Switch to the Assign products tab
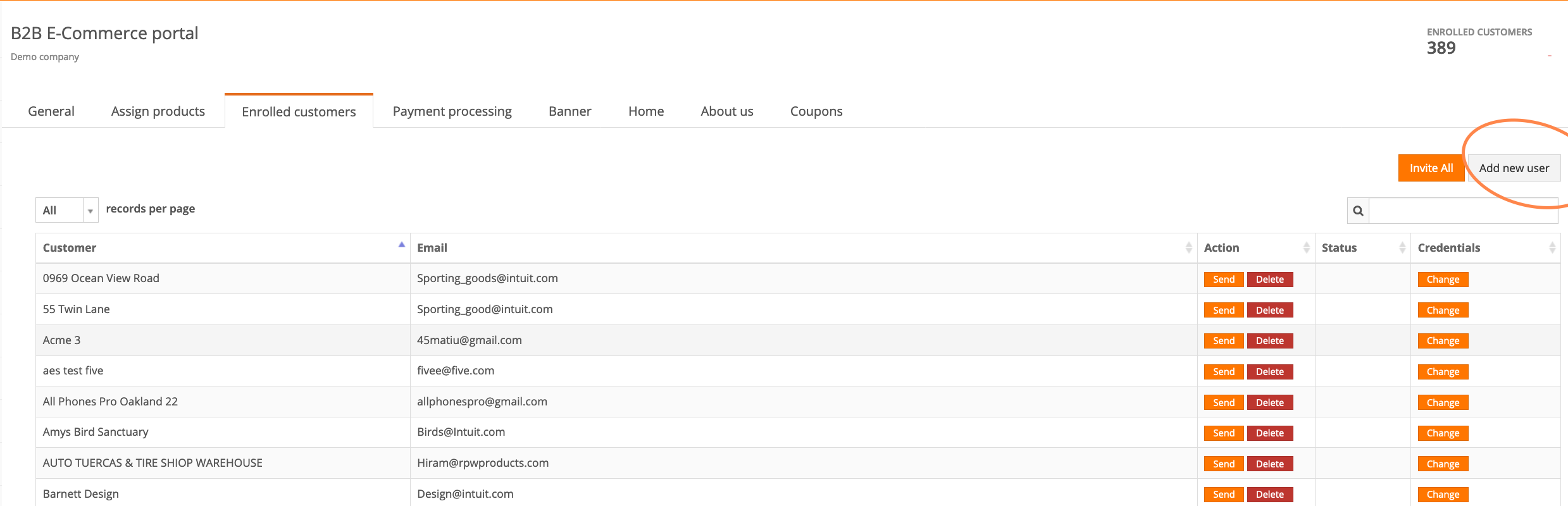Image resolution: width=1568 pixels, height=506 pixels. coord(158,111)
